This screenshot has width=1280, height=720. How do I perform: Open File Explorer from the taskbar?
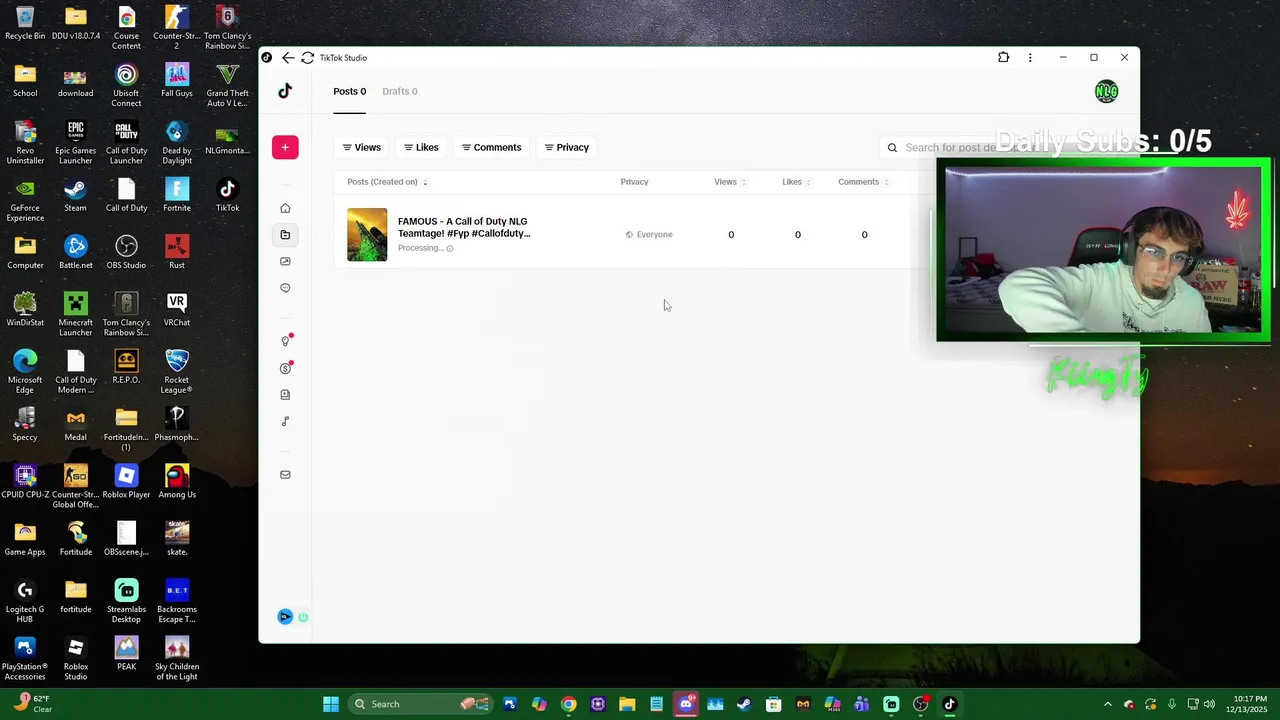[x=627, y=704]
